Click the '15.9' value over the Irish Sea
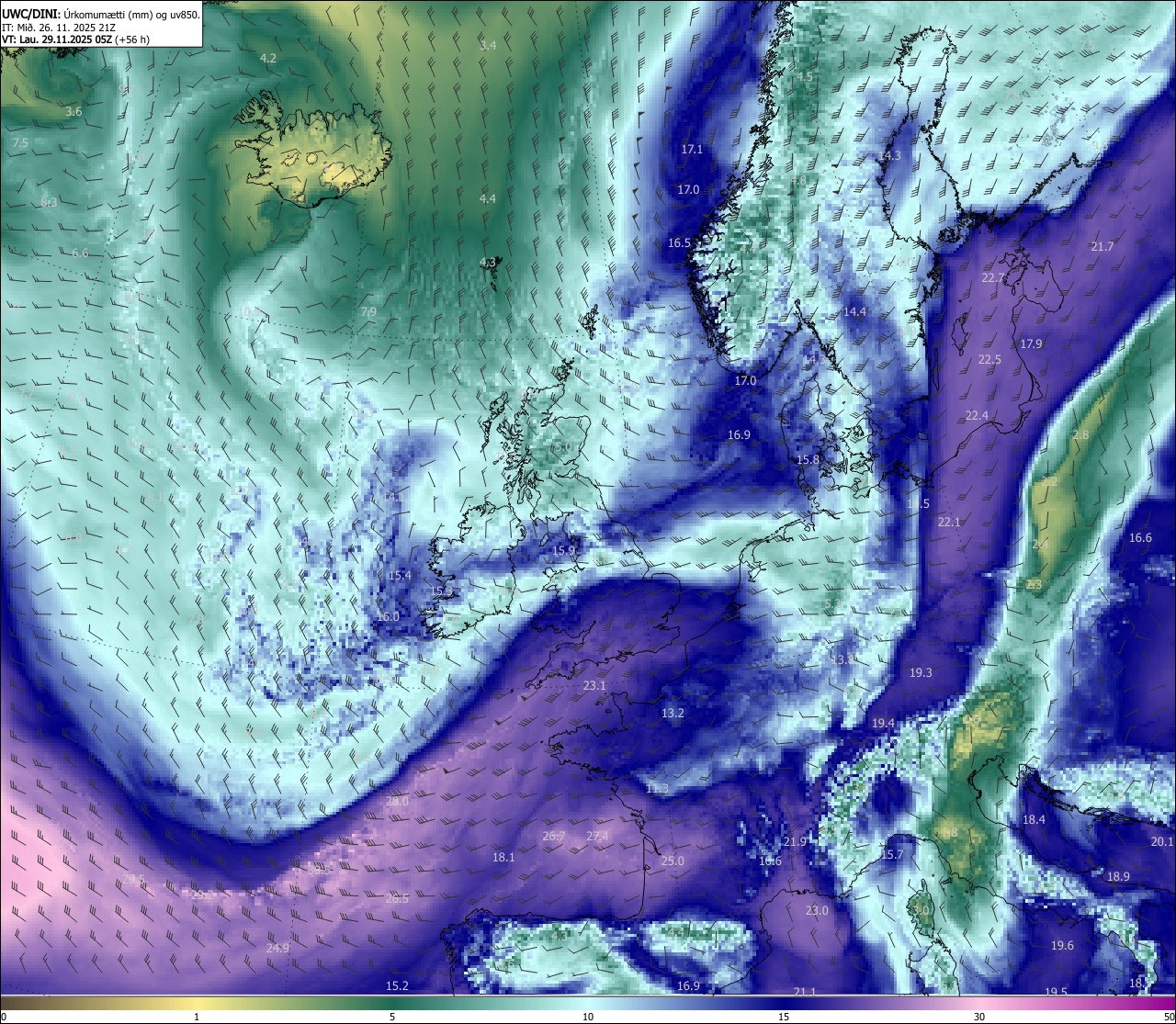This screenshot has width=1176, height=1024. click(563, 550)
